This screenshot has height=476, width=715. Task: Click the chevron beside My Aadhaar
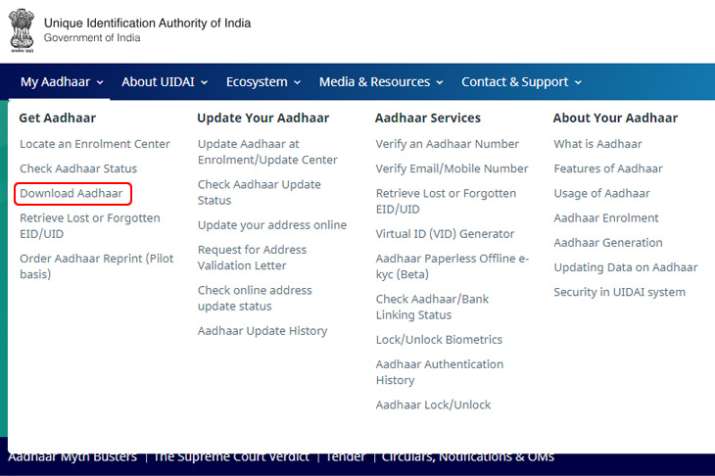pos(100,83)
